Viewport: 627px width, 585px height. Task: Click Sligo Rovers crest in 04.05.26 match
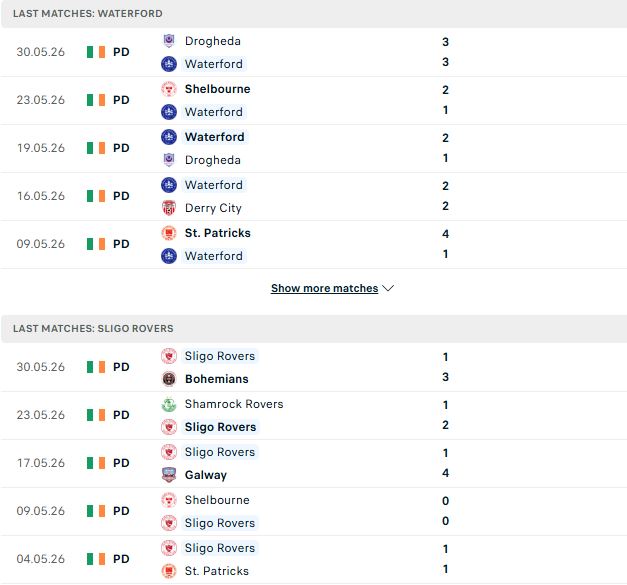tap(169, 548)
